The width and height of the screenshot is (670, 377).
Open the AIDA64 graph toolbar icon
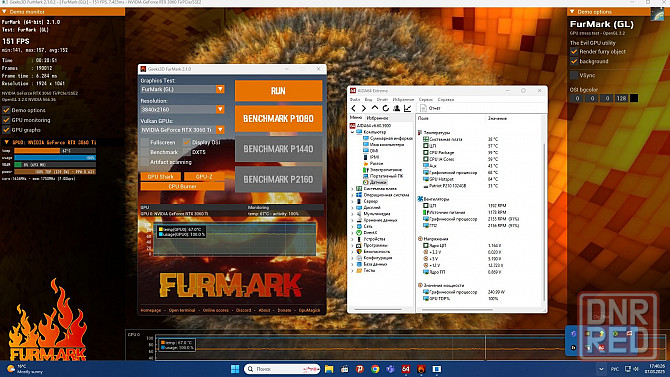click(407, 108)
